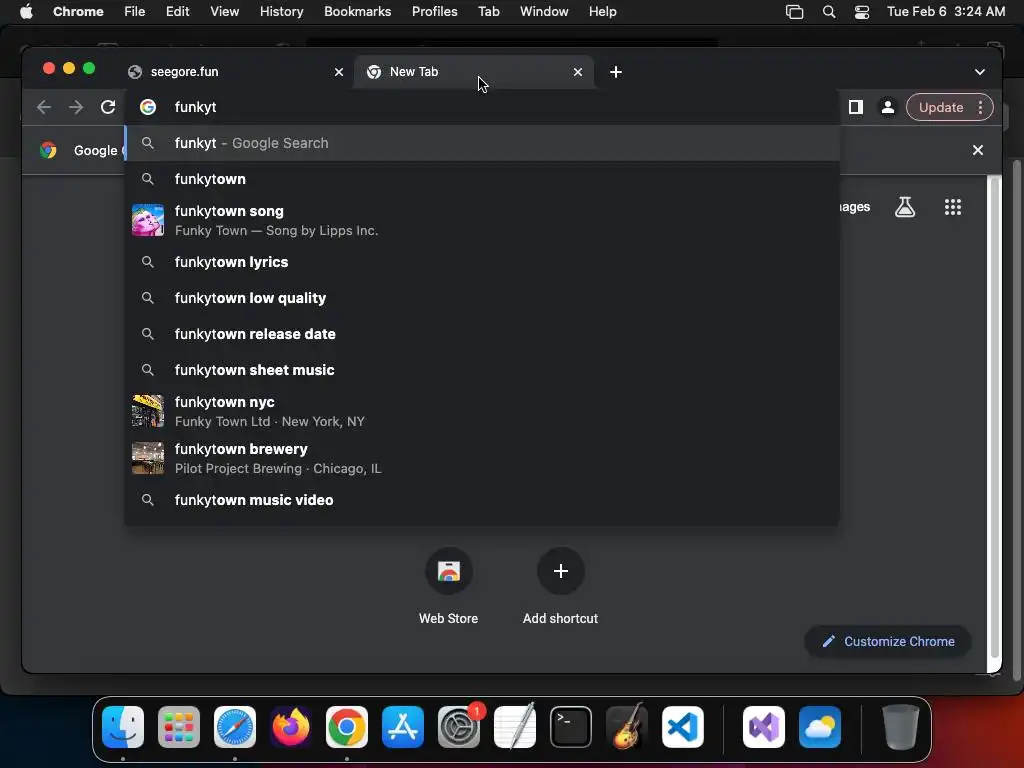
Task: Click the funkytown brewery thumbnail image
Action: [x=148, y=458]
